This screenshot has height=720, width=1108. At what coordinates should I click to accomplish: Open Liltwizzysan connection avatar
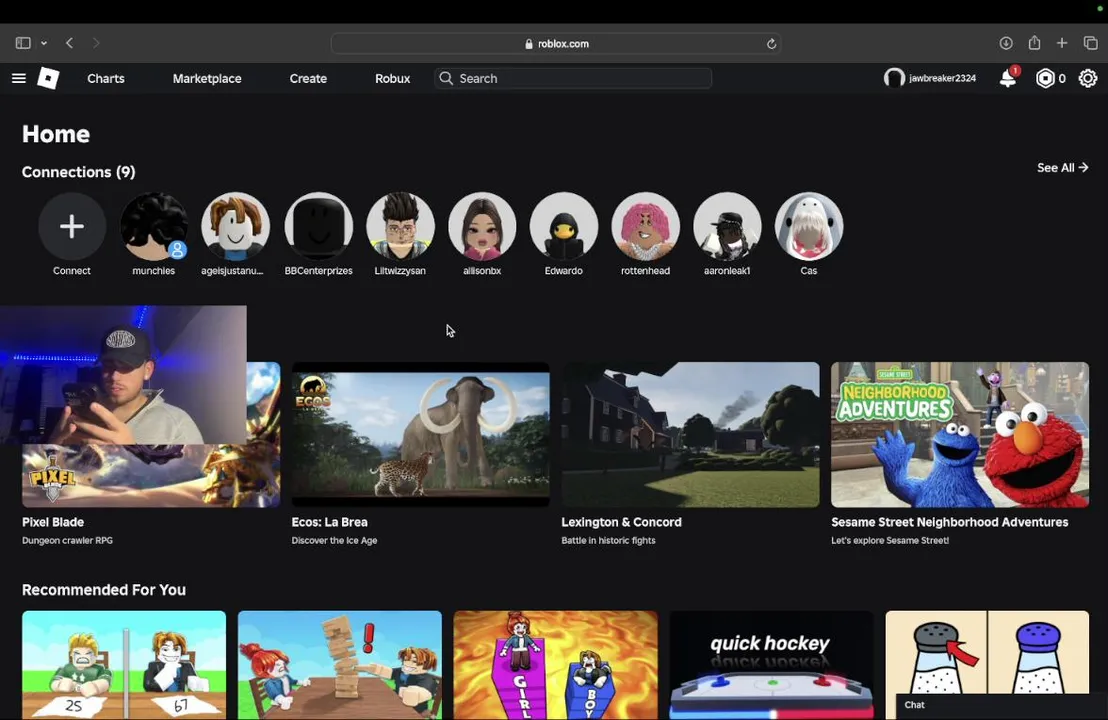400,226
